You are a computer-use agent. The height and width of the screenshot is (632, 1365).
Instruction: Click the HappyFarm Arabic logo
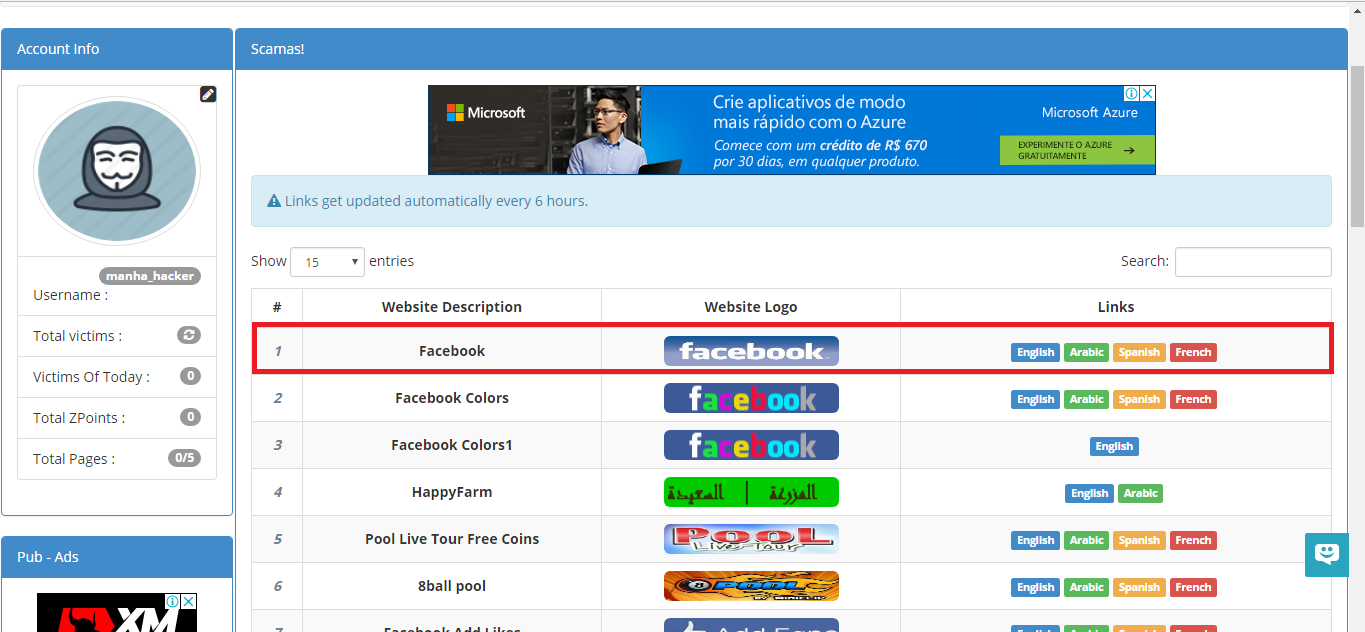pos(751,492)
